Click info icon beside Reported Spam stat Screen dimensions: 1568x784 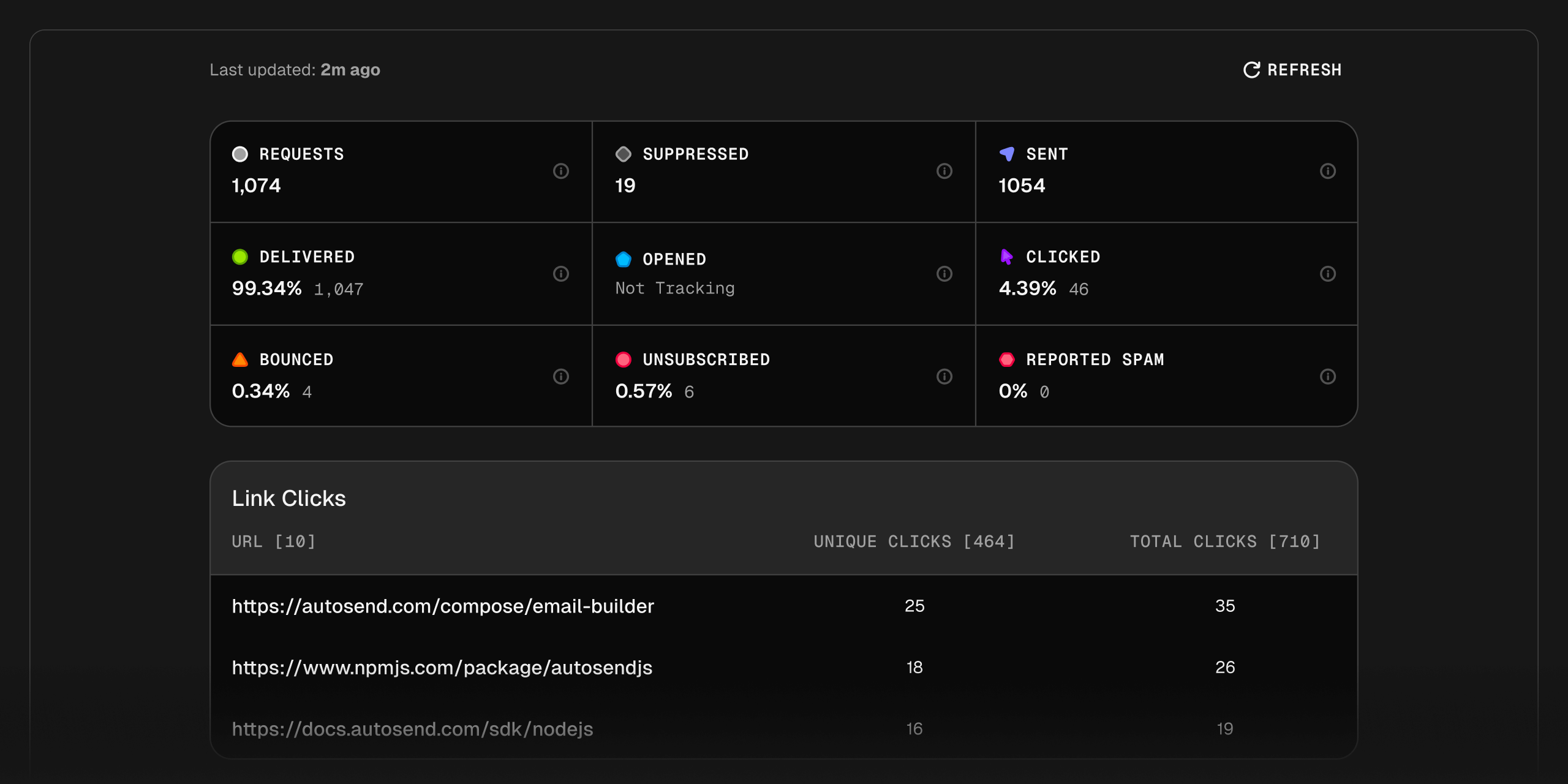click(1328, 376)
